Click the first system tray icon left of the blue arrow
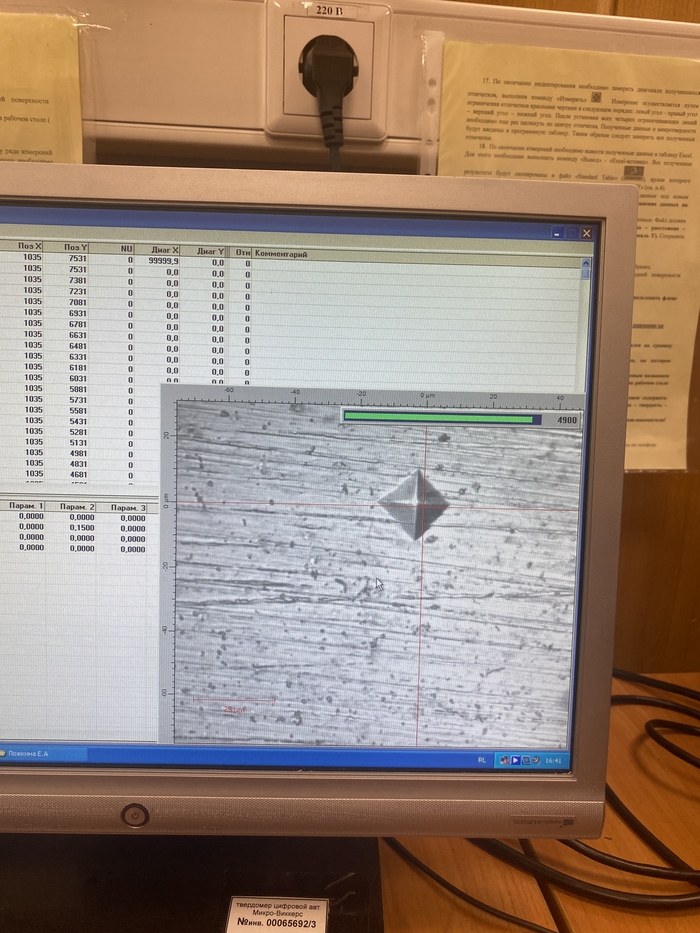 [505, 760]
